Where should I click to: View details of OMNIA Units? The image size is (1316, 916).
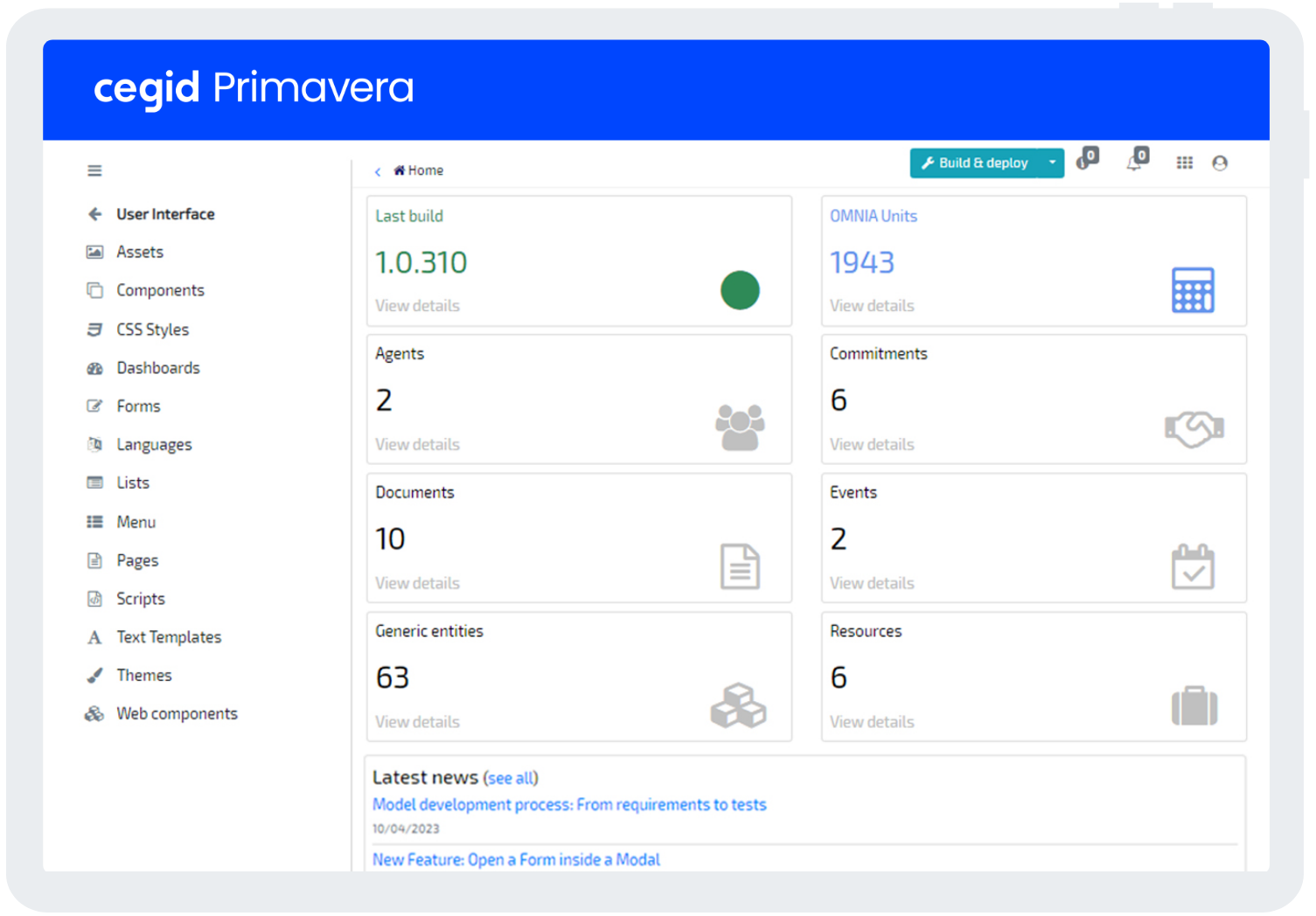coord(872,306)
